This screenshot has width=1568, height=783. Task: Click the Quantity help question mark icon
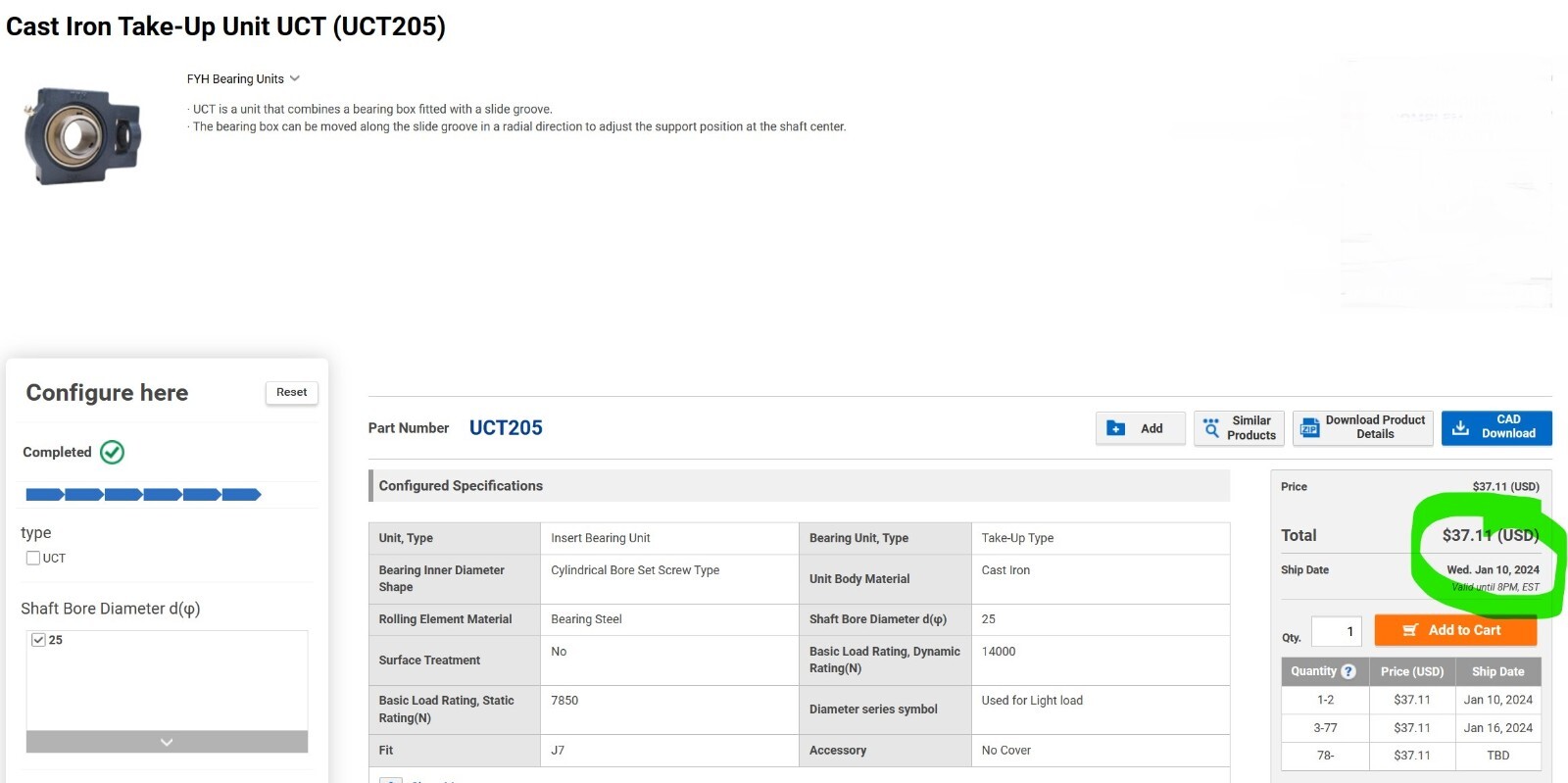click(x=1348, y=671)
